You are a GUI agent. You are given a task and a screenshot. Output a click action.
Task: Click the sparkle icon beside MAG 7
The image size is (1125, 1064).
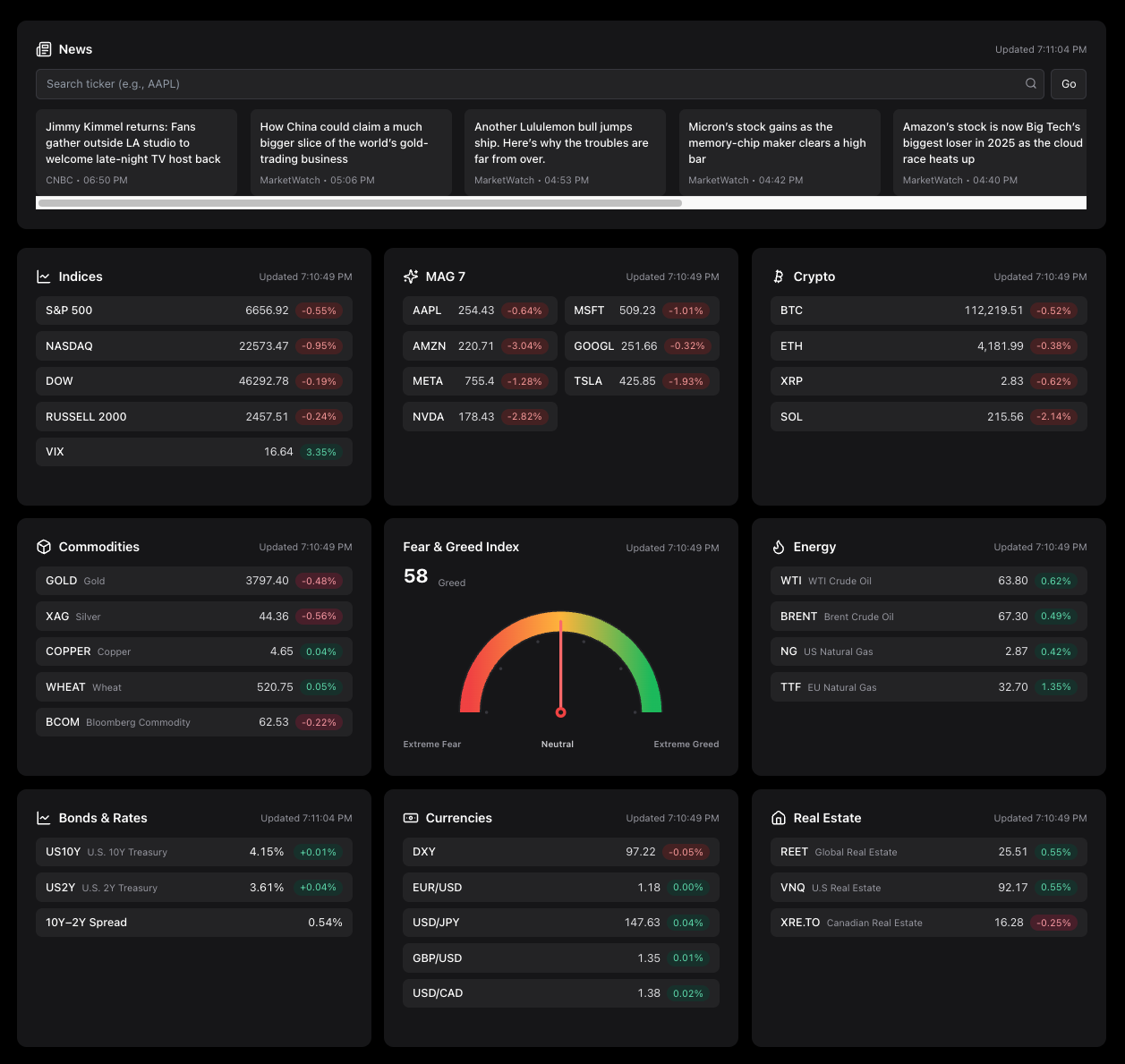(x=411, y=277)
